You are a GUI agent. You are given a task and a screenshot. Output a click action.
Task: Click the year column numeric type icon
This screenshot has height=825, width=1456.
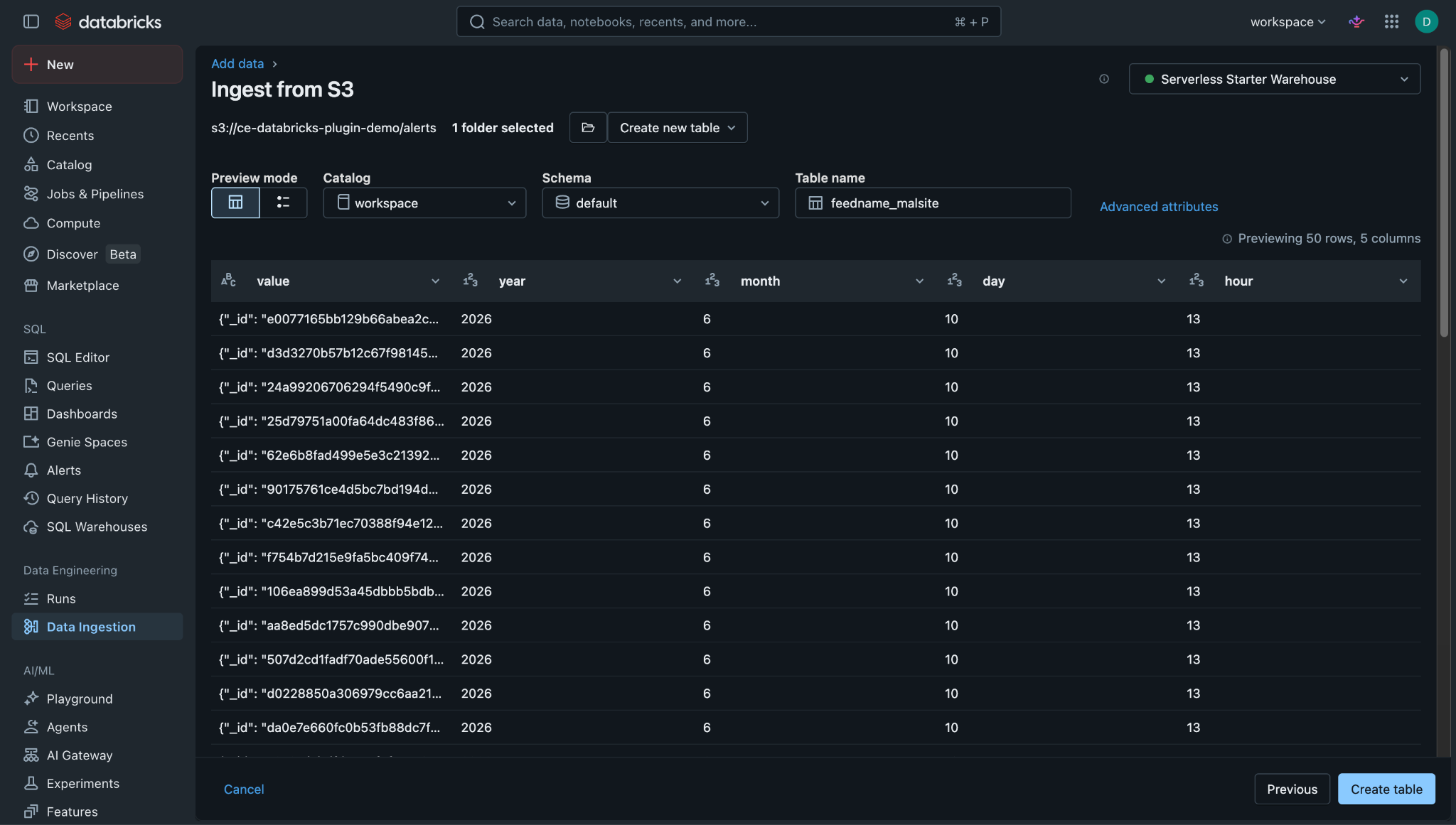(471, 281)
